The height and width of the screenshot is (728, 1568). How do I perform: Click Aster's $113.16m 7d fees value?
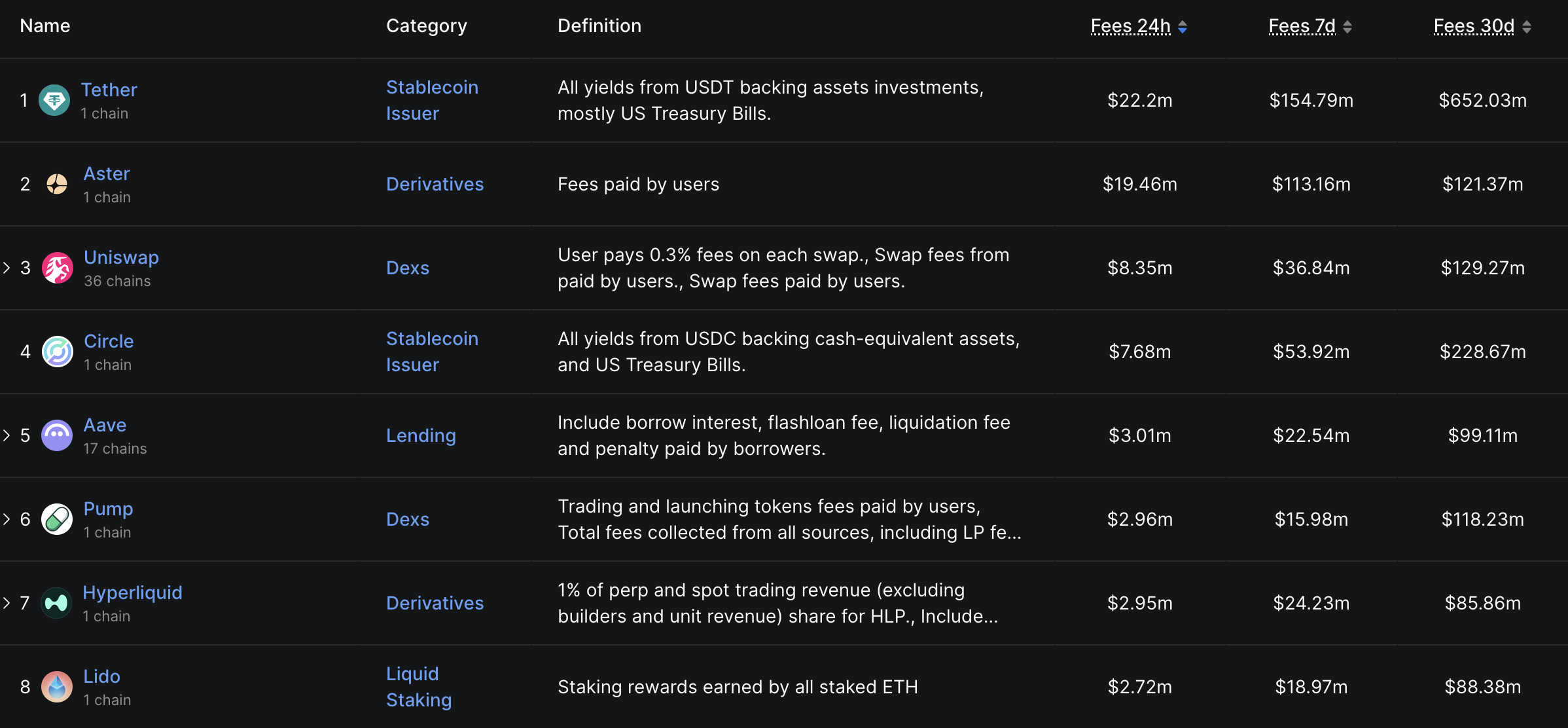tap(1311, 184)
